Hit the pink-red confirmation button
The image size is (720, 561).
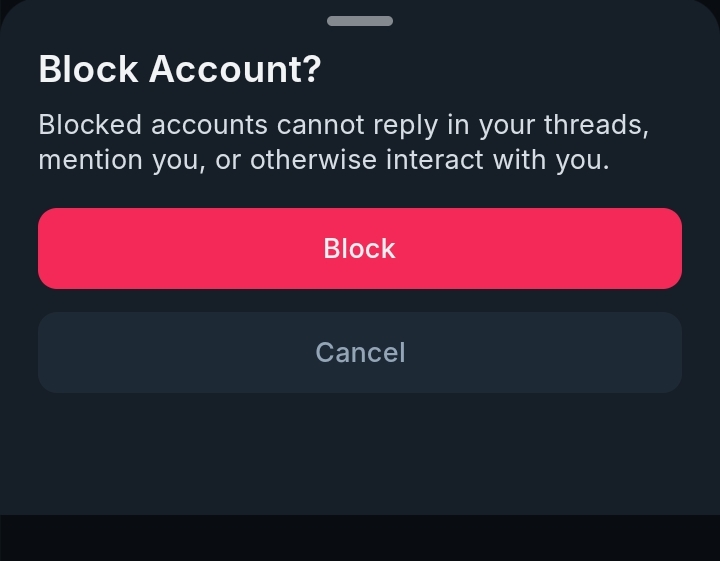[x=360, y=248]
